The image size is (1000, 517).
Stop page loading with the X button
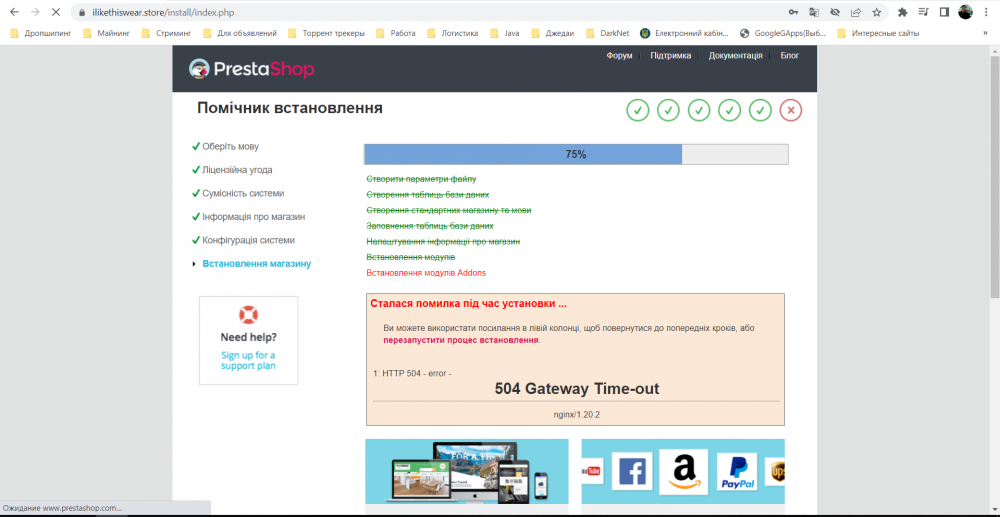point(56,11)
